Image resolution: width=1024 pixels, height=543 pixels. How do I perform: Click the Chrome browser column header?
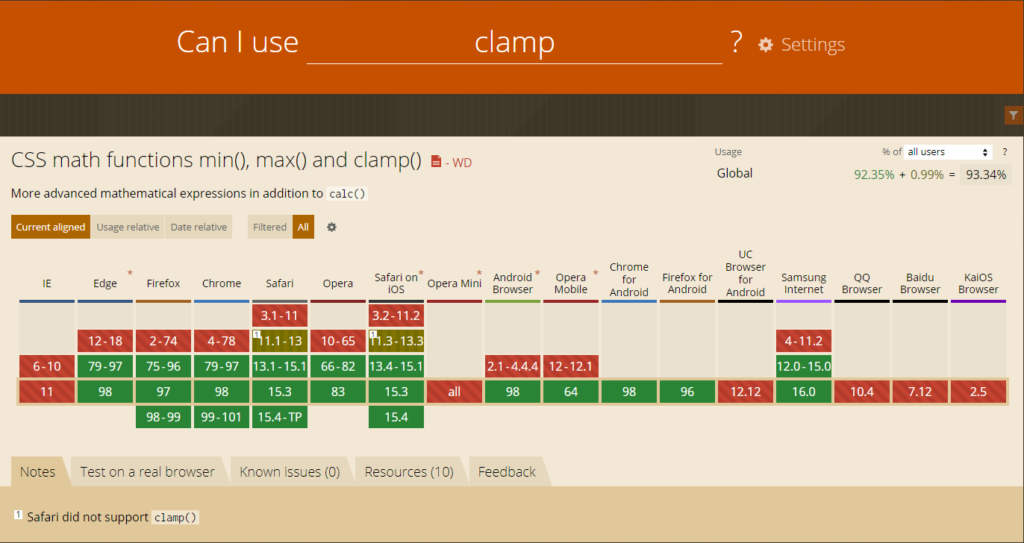221,284
